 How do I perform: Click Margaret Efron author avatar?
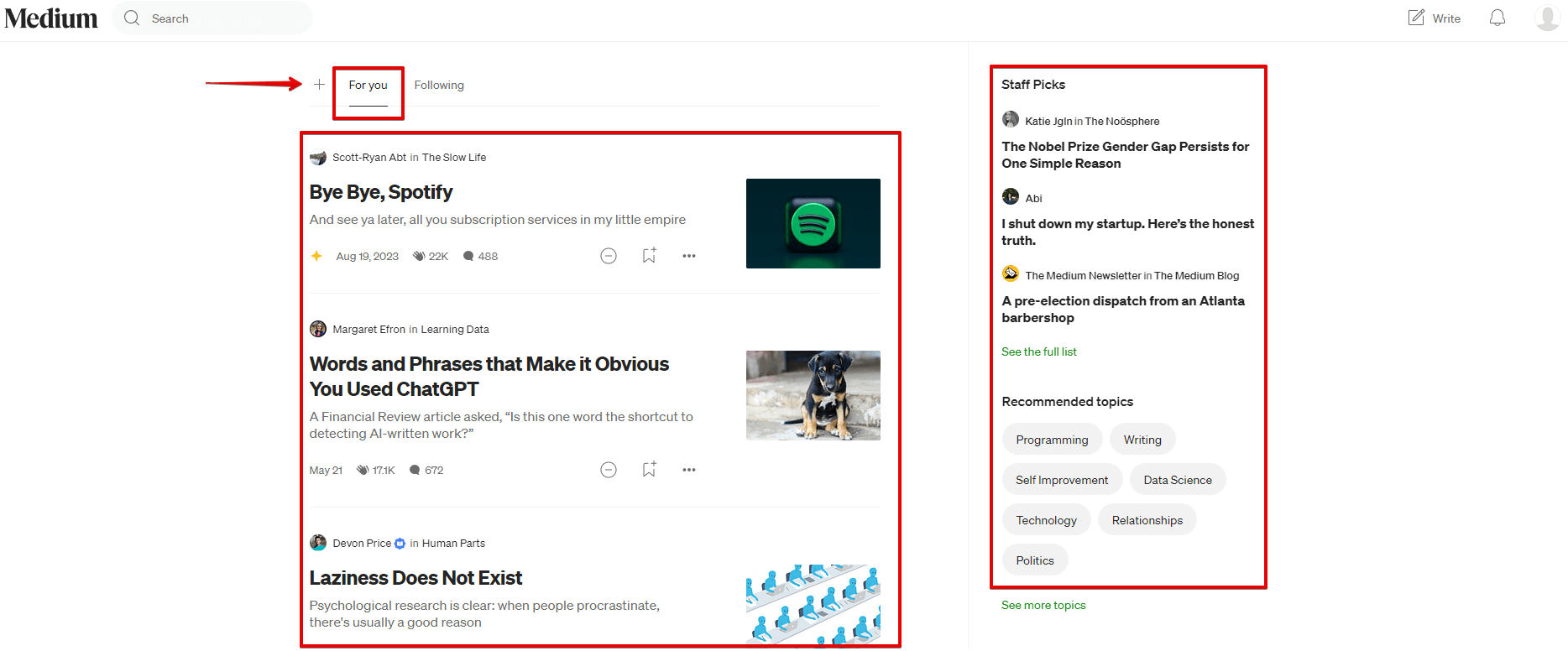point(318,329)
